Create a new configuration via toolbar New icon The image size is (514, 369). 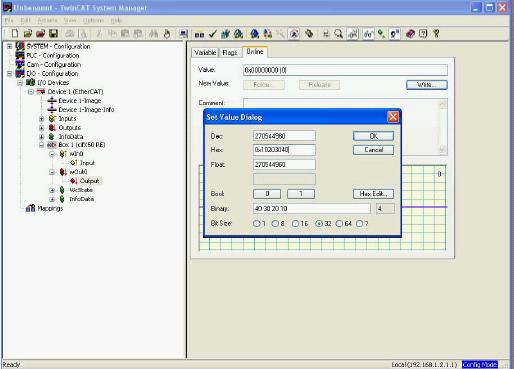(15, 33)
